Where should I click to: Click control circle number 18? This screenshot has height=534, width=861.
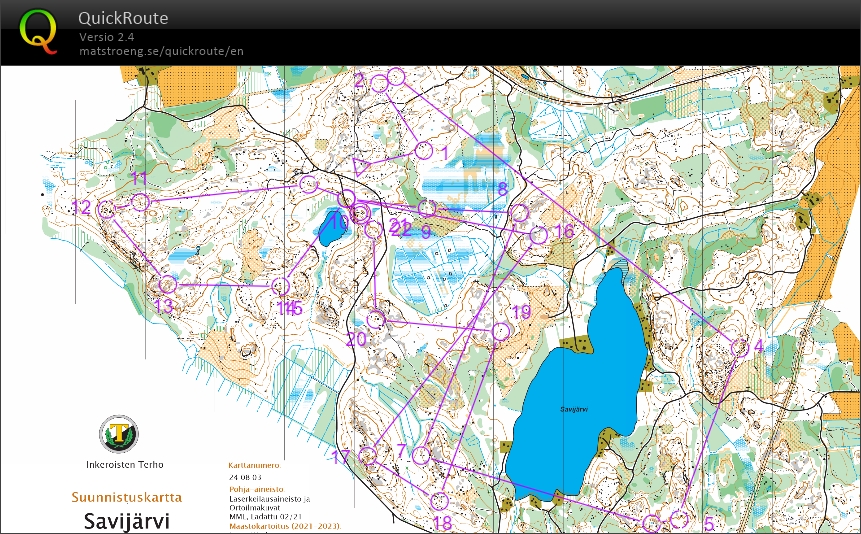tap(439, 500)
